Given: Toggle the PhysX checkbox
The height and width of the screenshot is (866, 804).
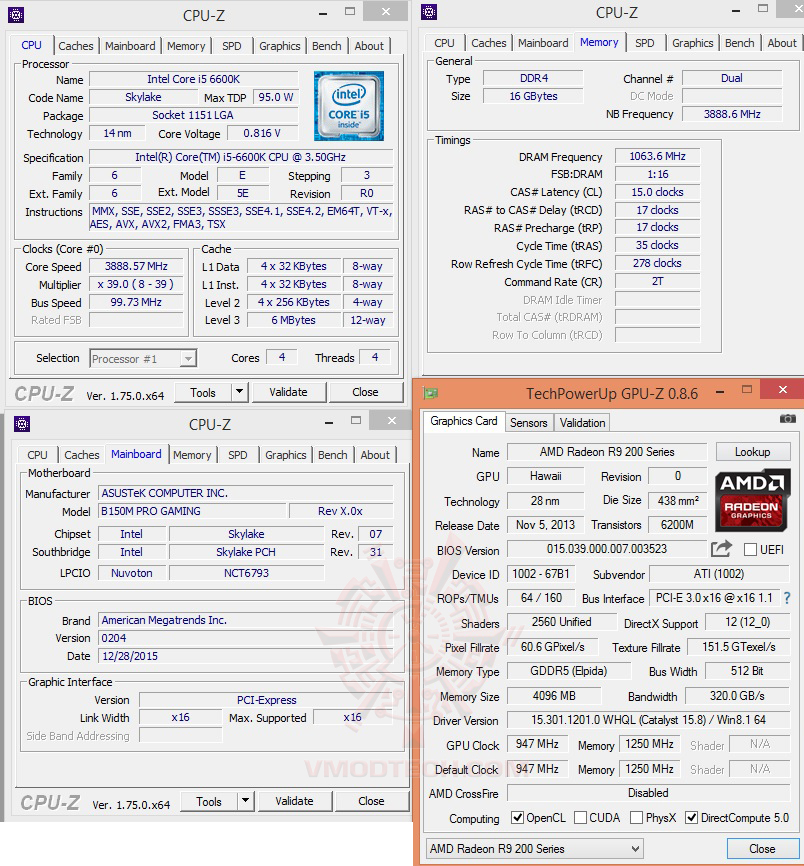Looking at the screenshot, I should [x=636, y=817].
